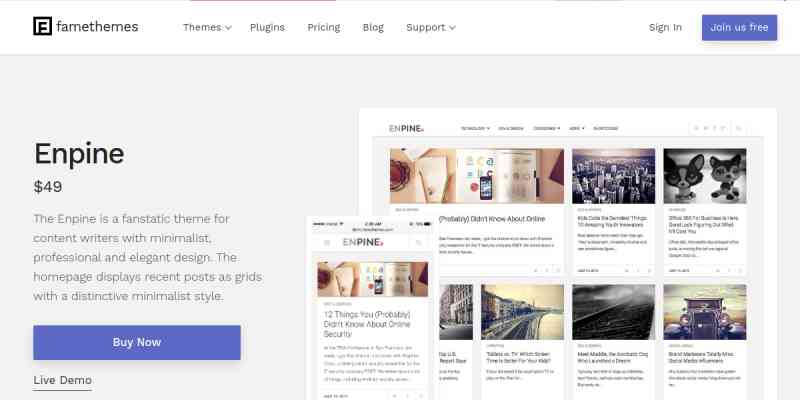Click mobile headline '12 Things You (Probably) Didn't Know'
The width and height of the screenshot is (800, 400).
point(367,324)
